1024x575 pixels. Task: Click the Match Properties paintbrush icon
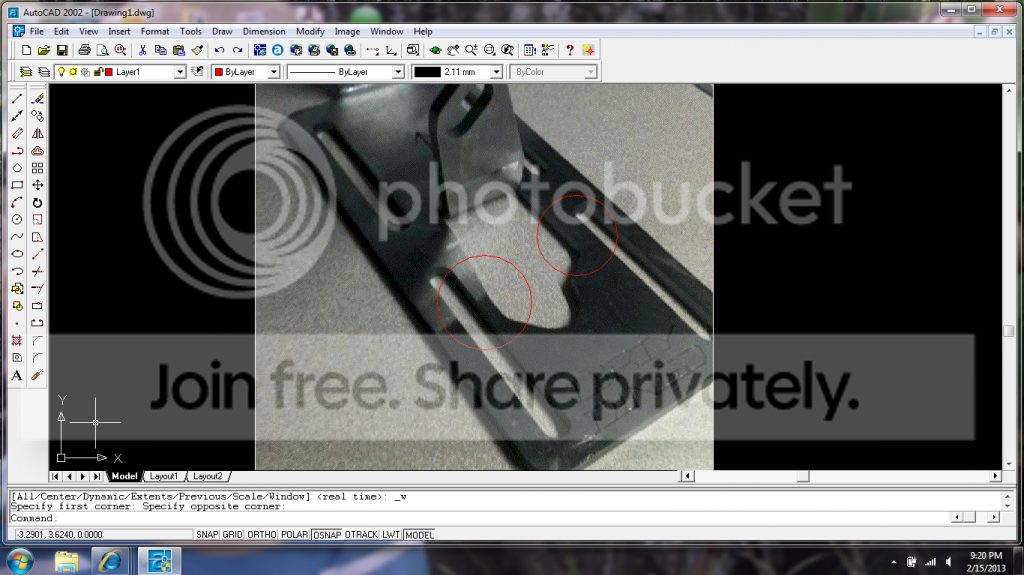[x=197, y=50]
